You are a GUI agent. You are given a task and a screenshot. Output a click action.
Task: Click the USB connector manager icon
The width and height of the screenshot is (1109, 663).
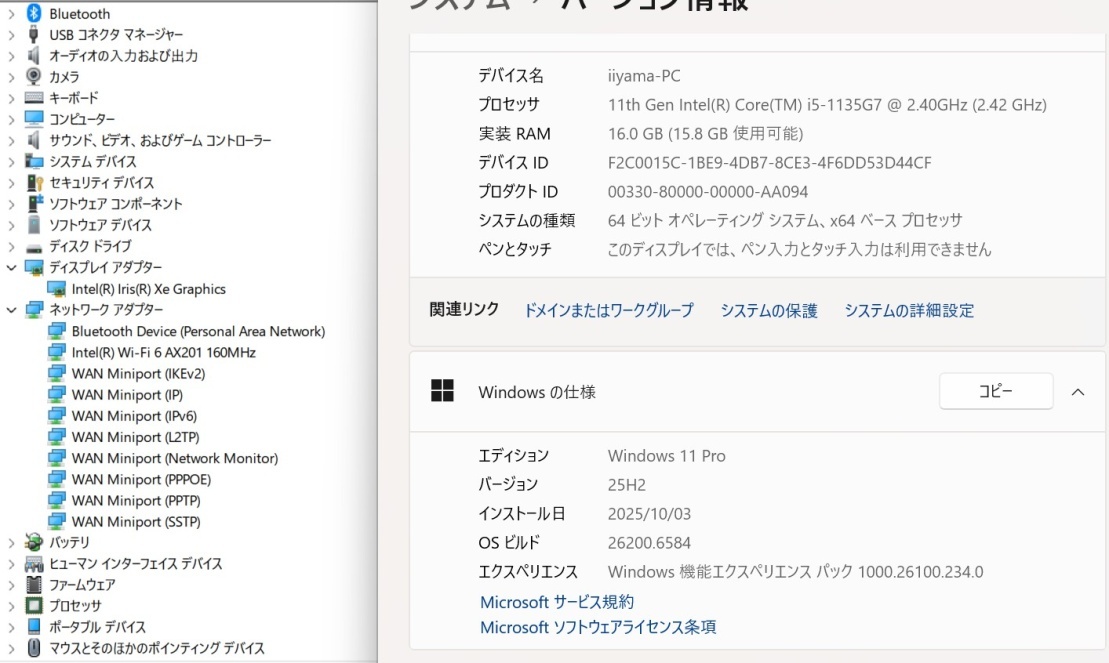tap(34, 35)
